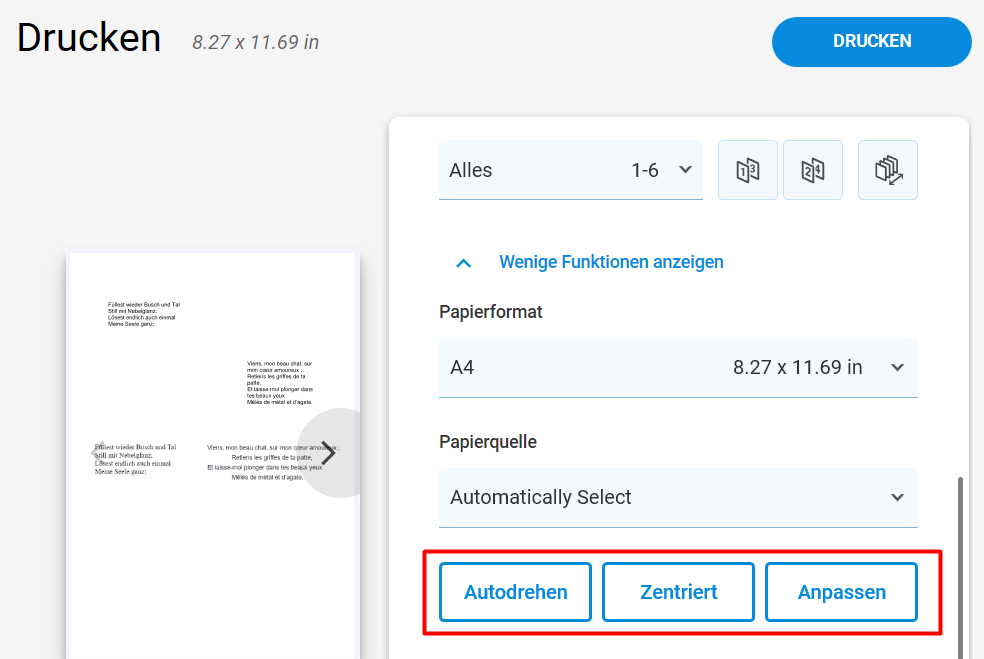The height and width of the screenshot is (659, 984).
Task: Select the even pages only icon
Action: point(813,170)
